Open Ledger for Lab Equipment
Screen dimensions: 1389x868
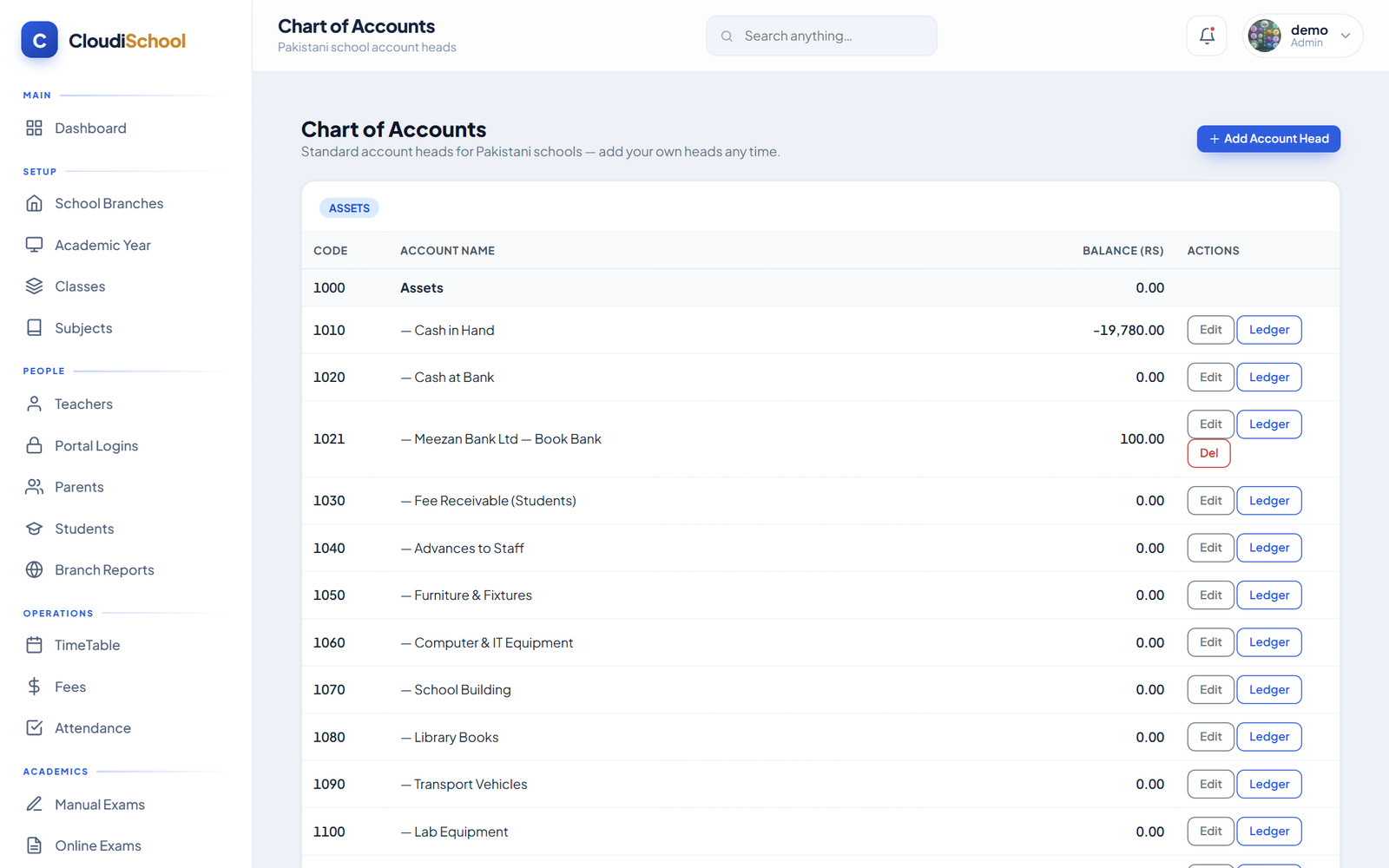(1269, 832)
